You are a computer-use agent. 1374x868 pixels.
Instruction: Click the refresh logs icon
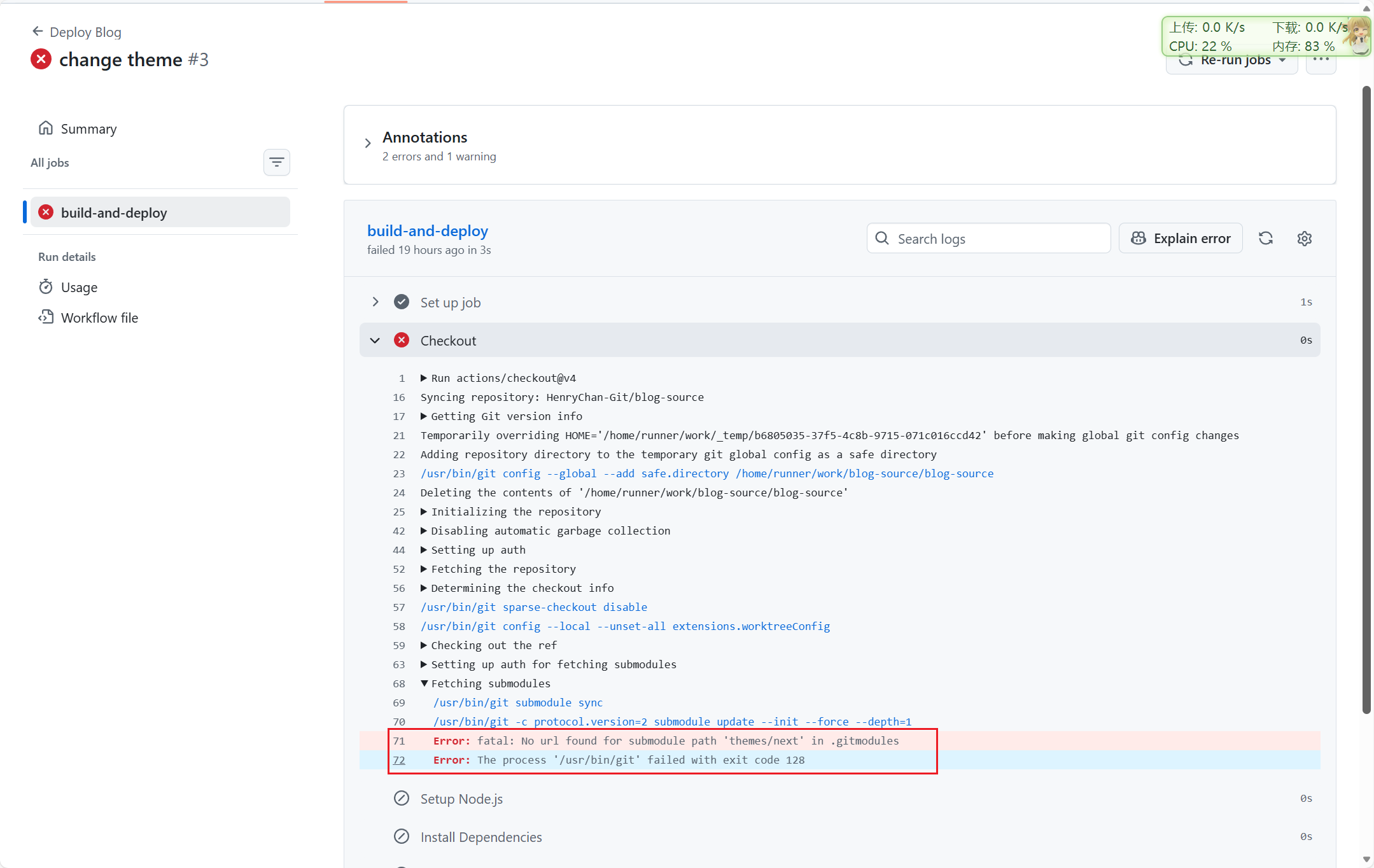pos(1265,239)
